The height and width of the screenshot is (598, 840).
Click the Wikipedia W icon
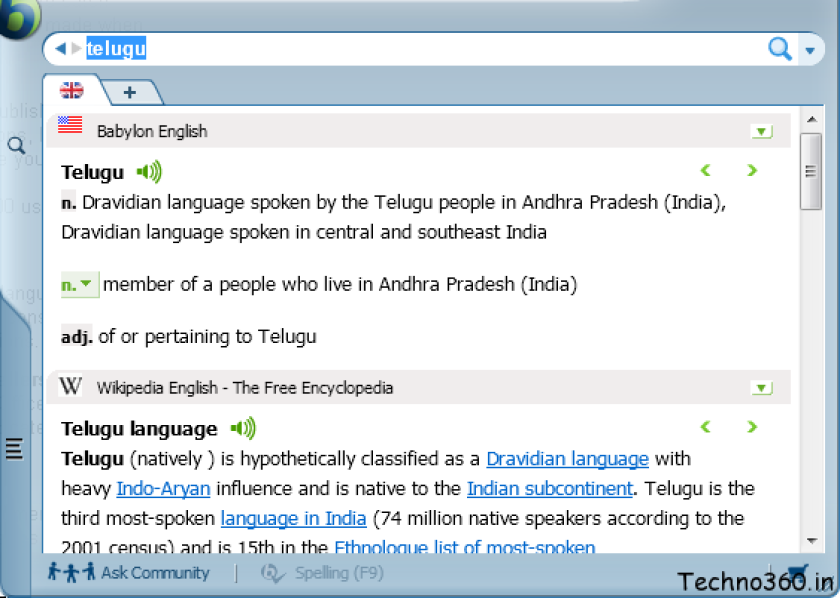tap(70, 385)
